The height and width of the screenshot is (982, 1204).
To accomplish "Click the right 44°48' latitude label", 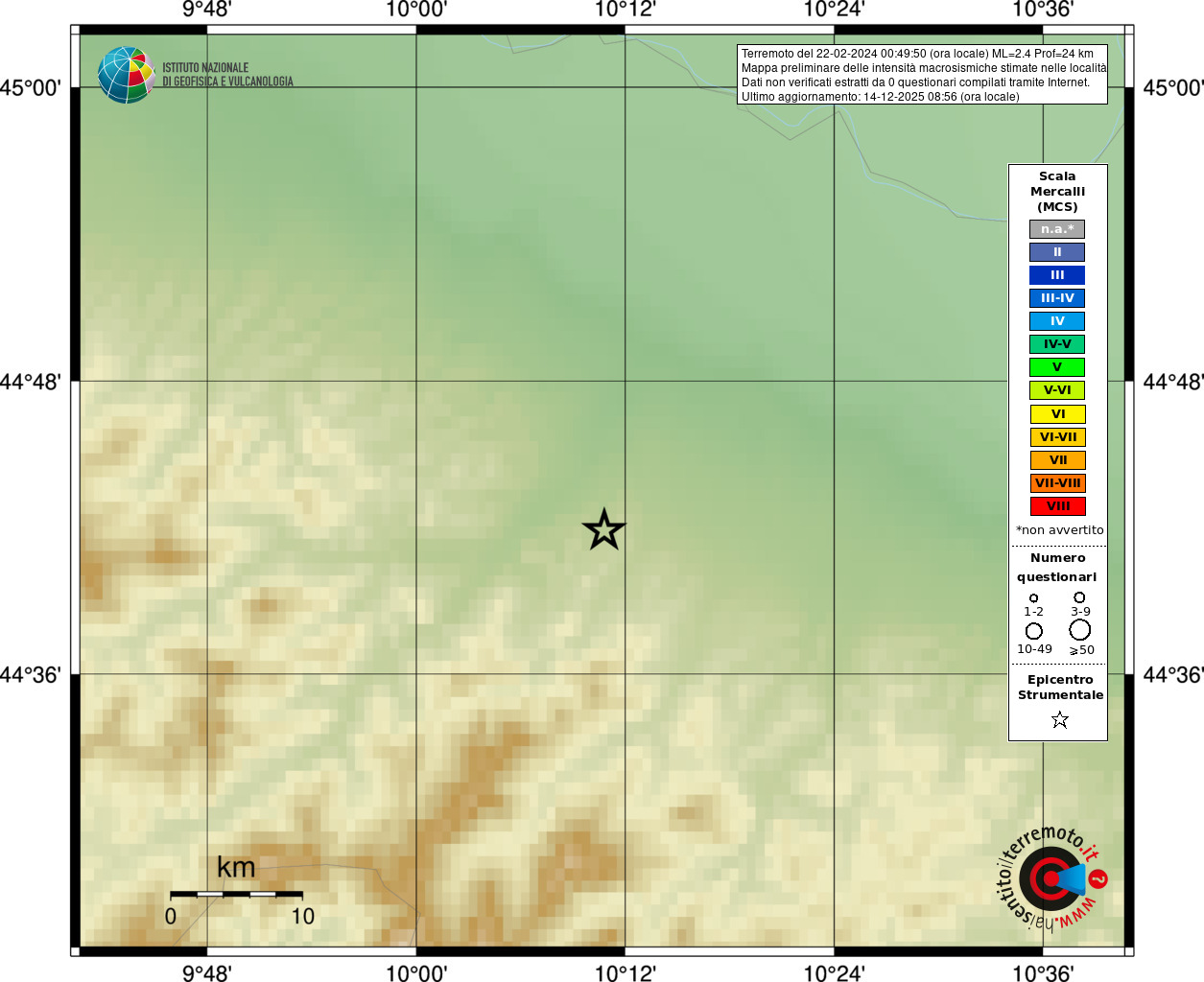I will pyautogui.click(x=1173, y=382).
